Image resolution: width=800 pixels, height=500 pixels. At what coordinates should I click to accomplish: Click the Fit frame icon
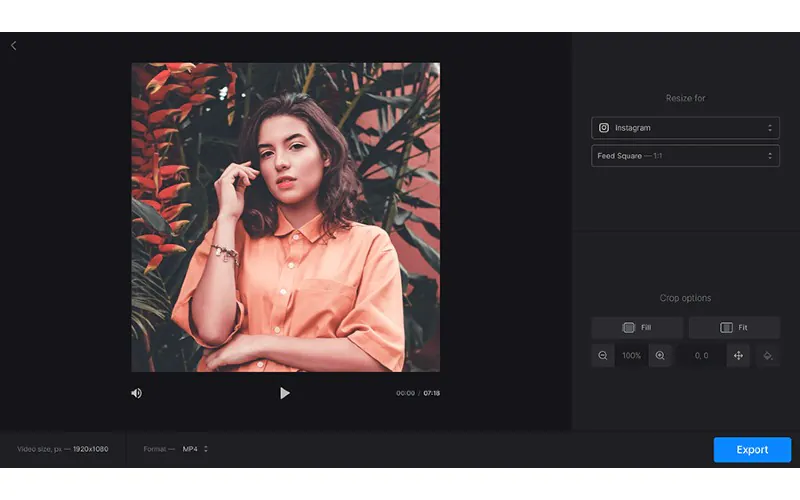point(725,327)
